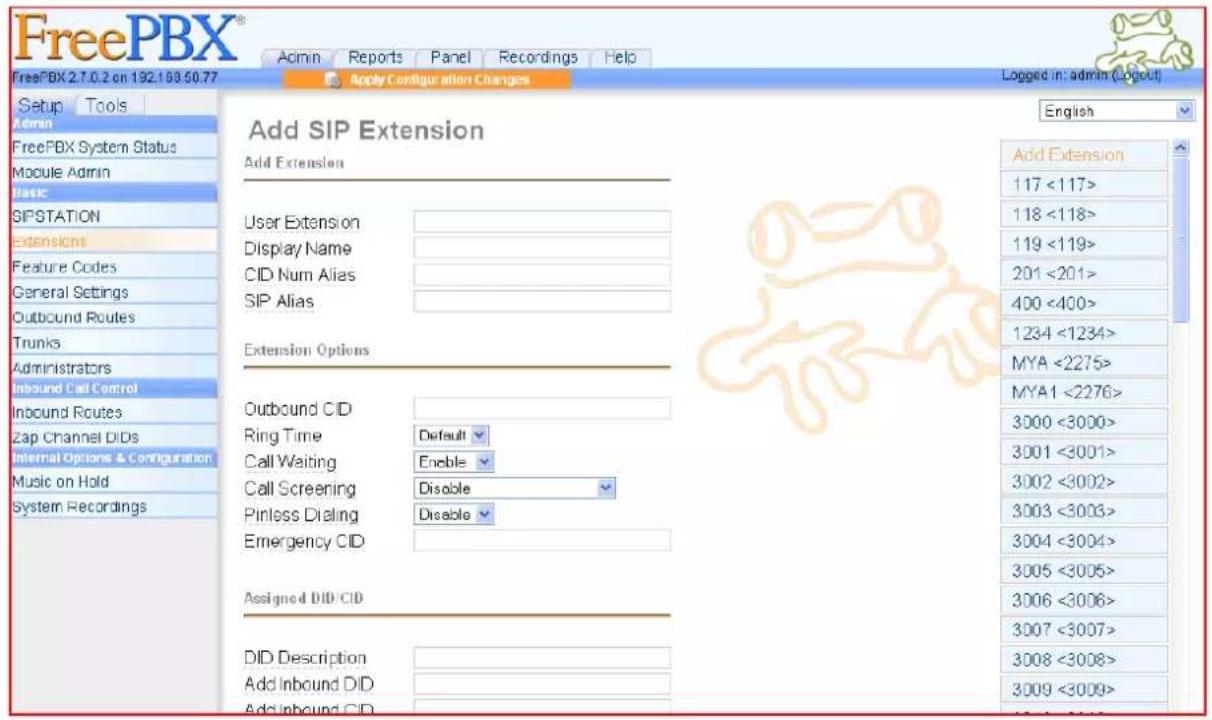Select extension 1234 <1234>
The width and height of the screenshot is (1212, 720).
[1083, 333]
